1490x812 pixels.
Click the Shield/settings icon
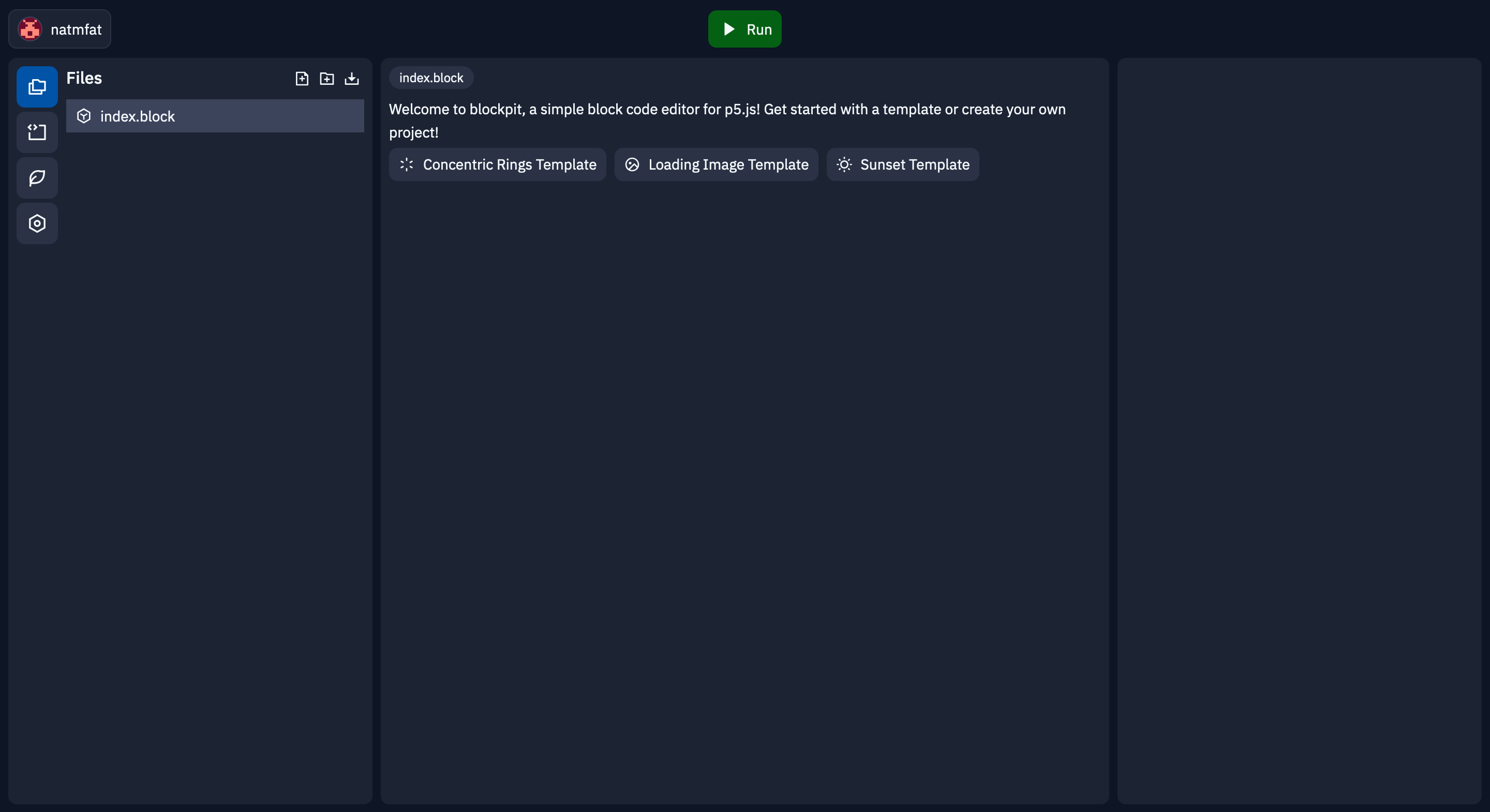click(37, 223)
